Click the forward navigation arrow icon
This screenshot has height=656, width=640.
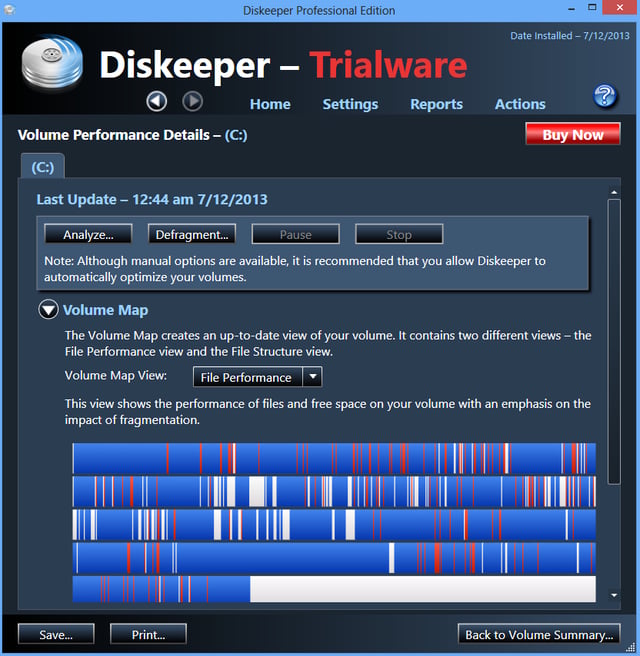tap(192, 101)
